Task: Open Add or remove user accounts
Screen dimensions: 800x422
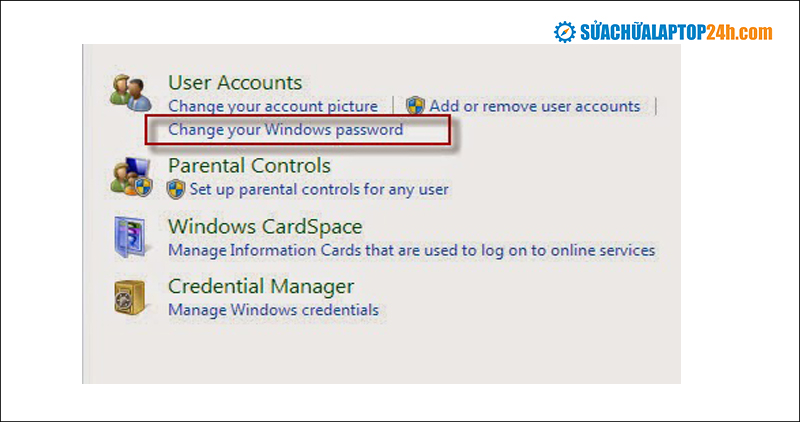Action: coord(534,106)
